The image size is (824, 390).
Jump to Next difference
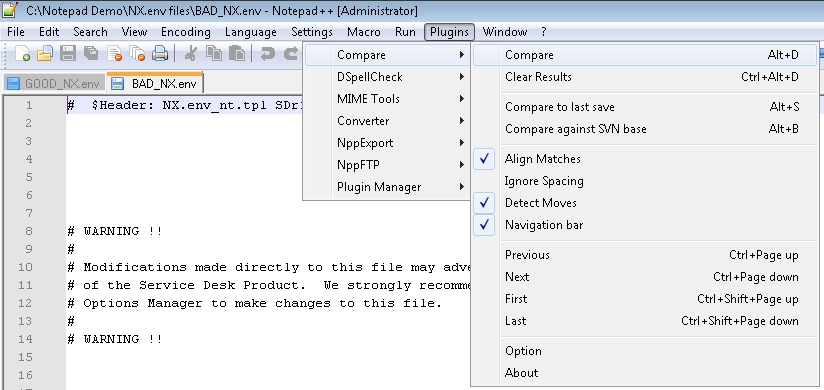click(644, 277)
